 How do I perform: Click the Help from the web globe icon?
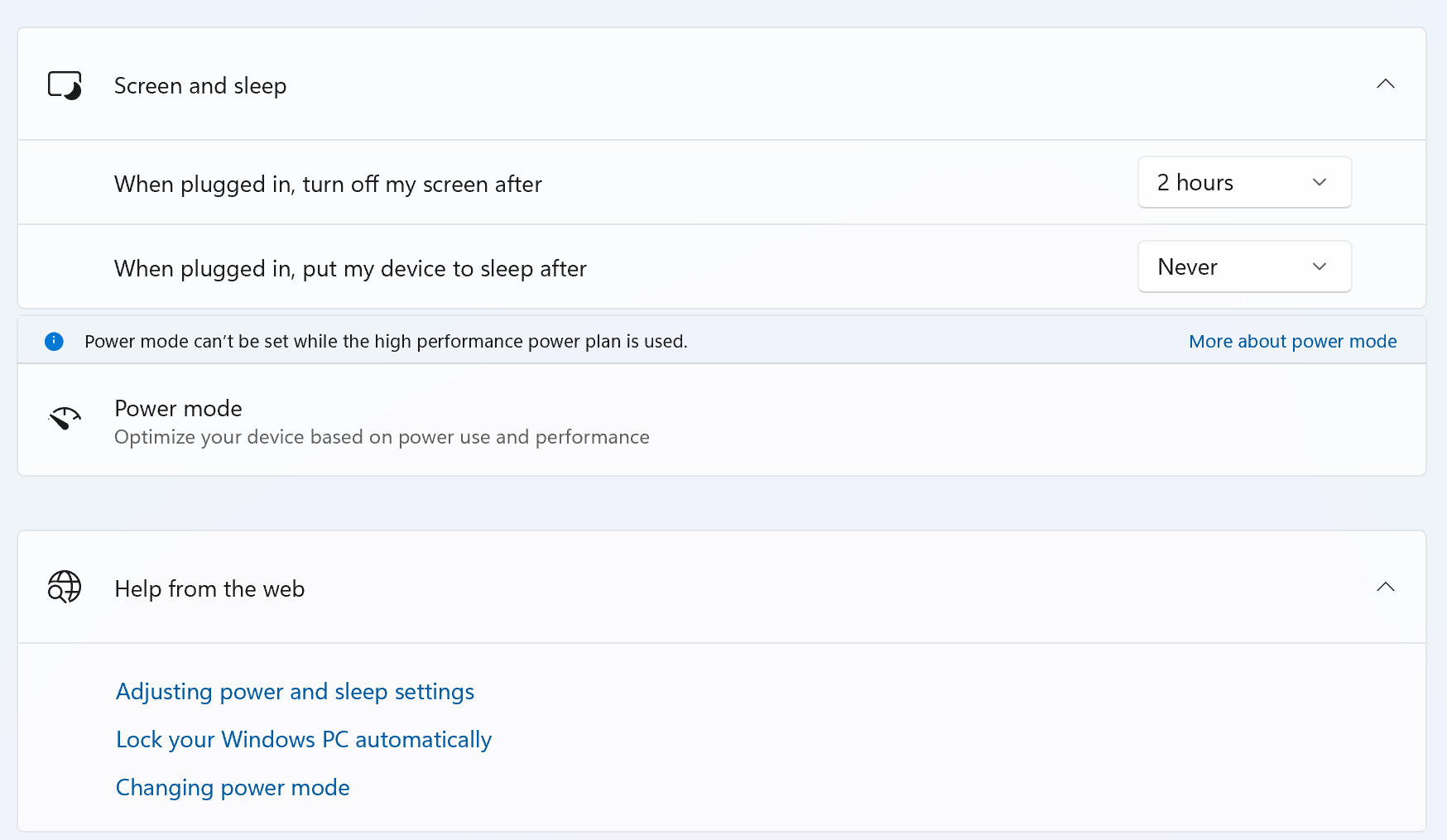(65, 588)
